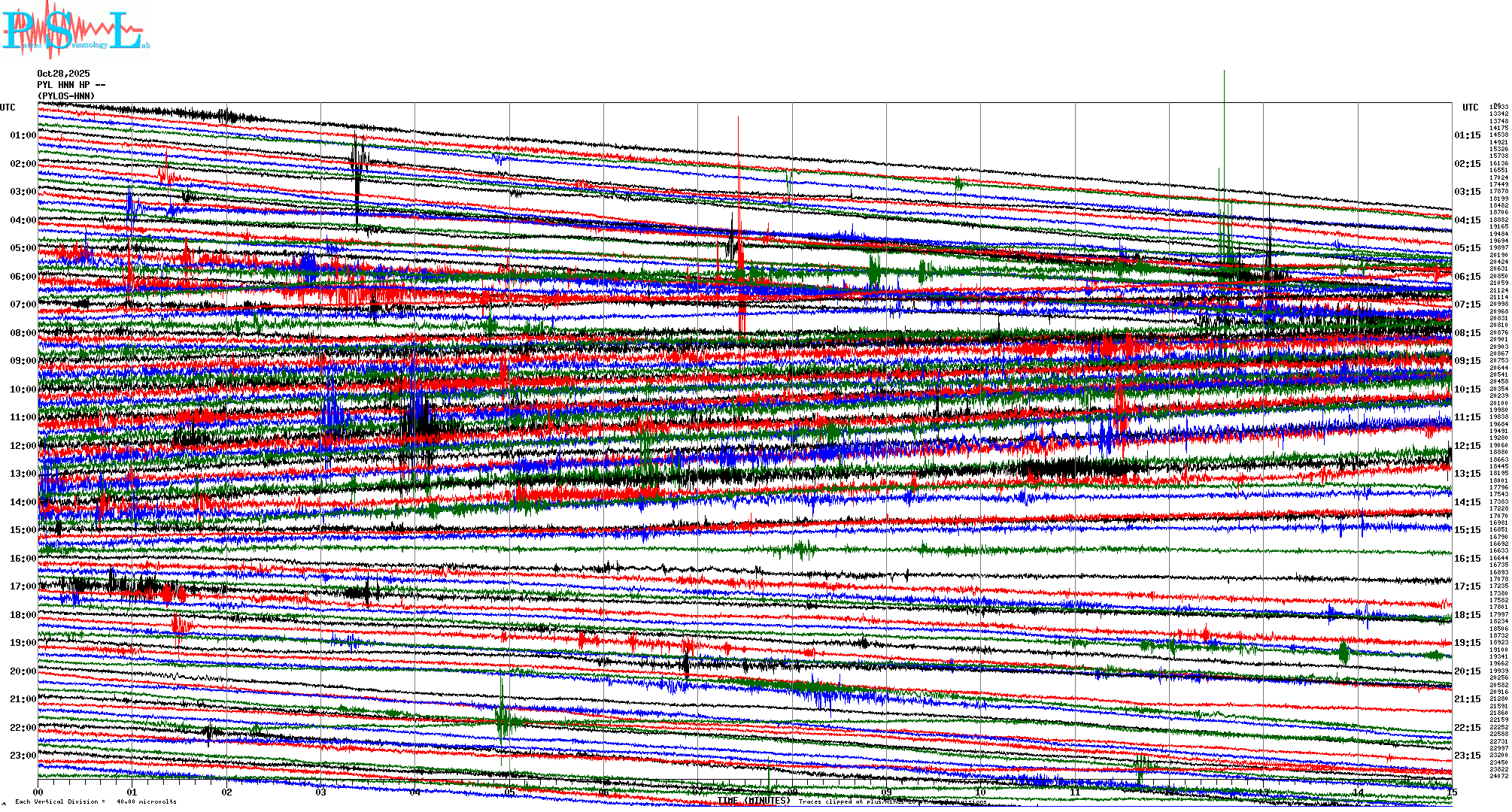Viewport: 1512px width, 812px height.
Task: Click the right UTC axis header
Action: 1470,108
